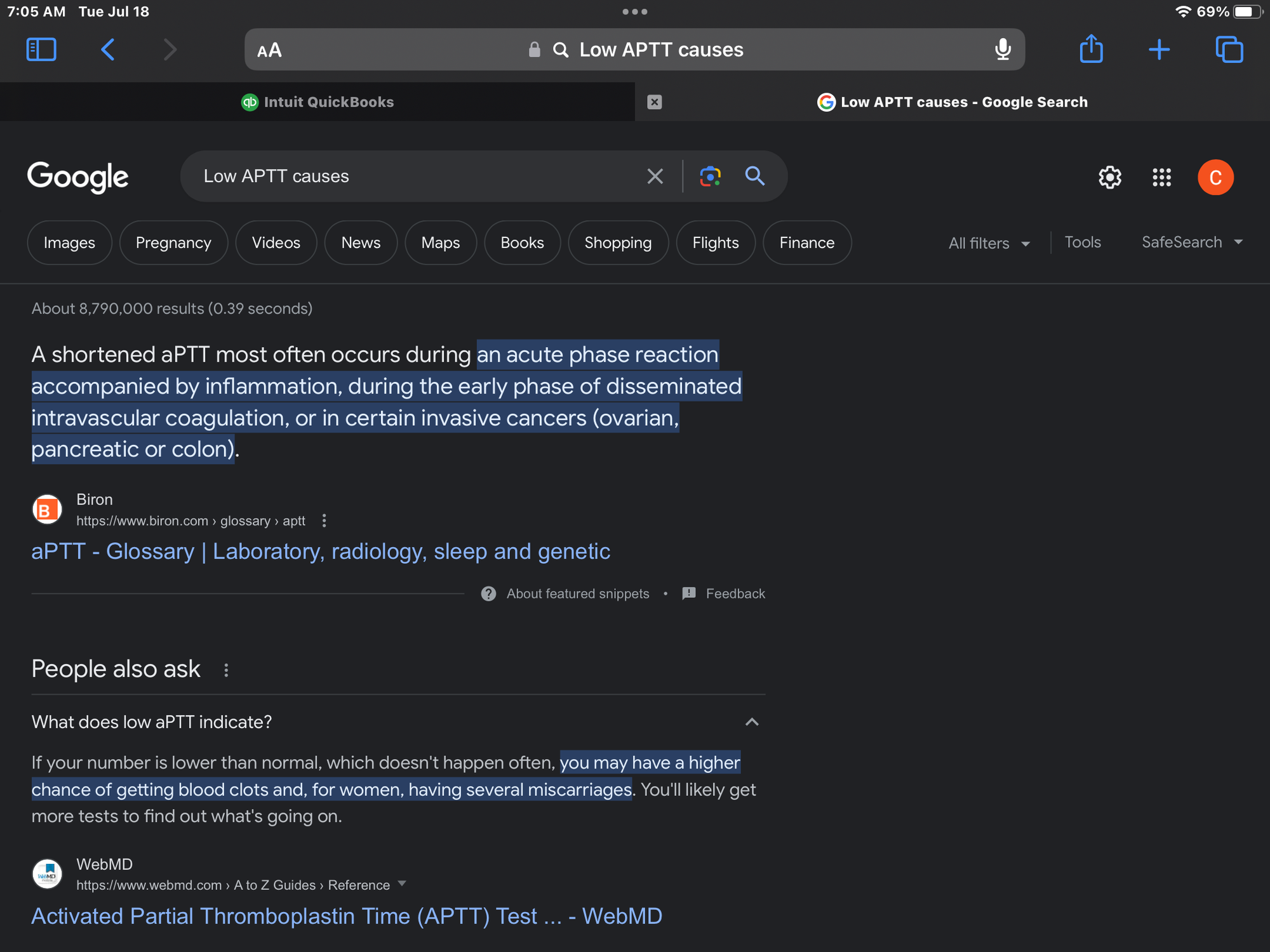
Task: Open Google quick settings gear
Action: (1109, 177)
